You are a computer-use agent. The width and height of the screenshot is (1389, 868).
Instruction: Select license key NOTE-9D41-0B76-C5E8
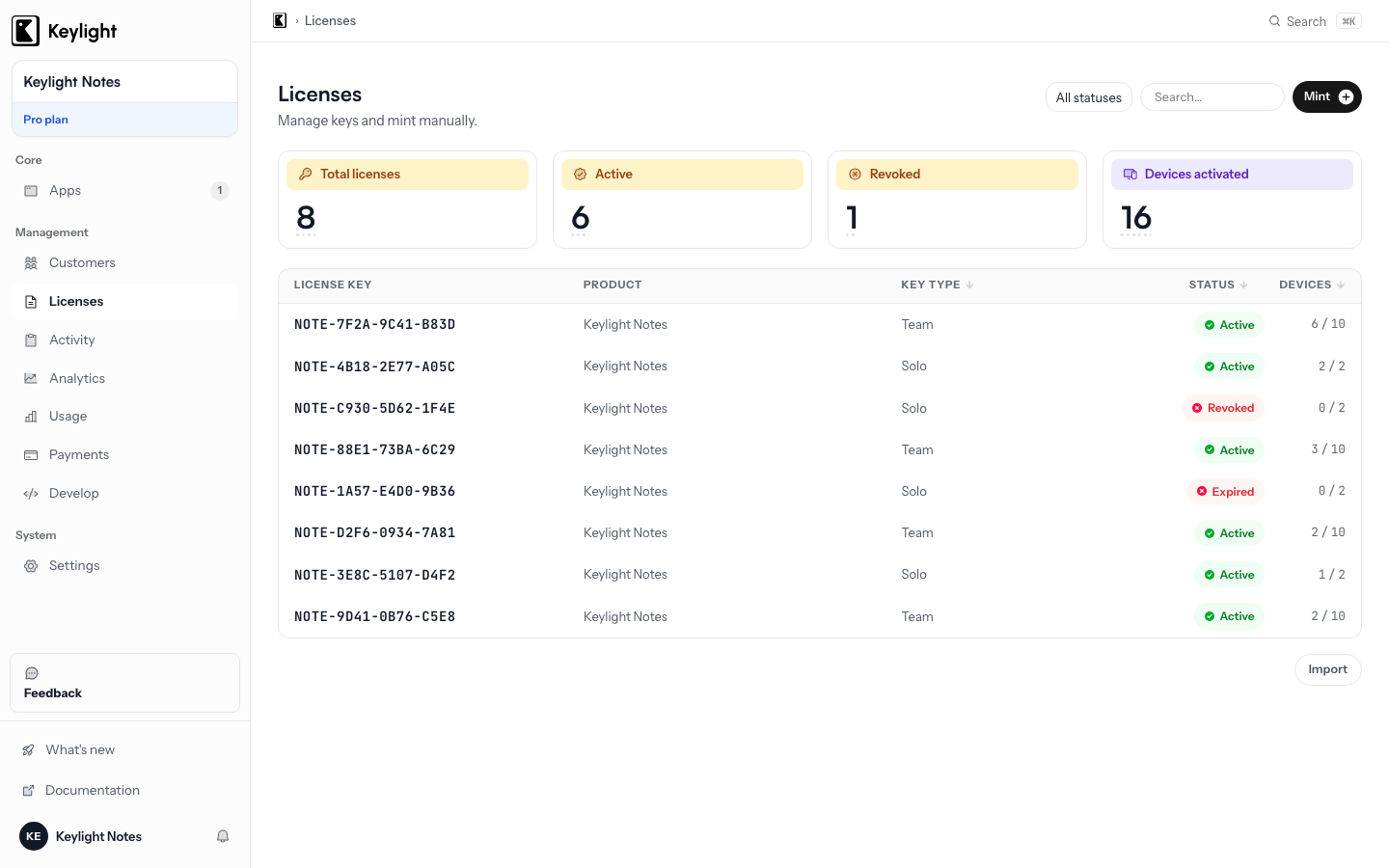(374, 617)
